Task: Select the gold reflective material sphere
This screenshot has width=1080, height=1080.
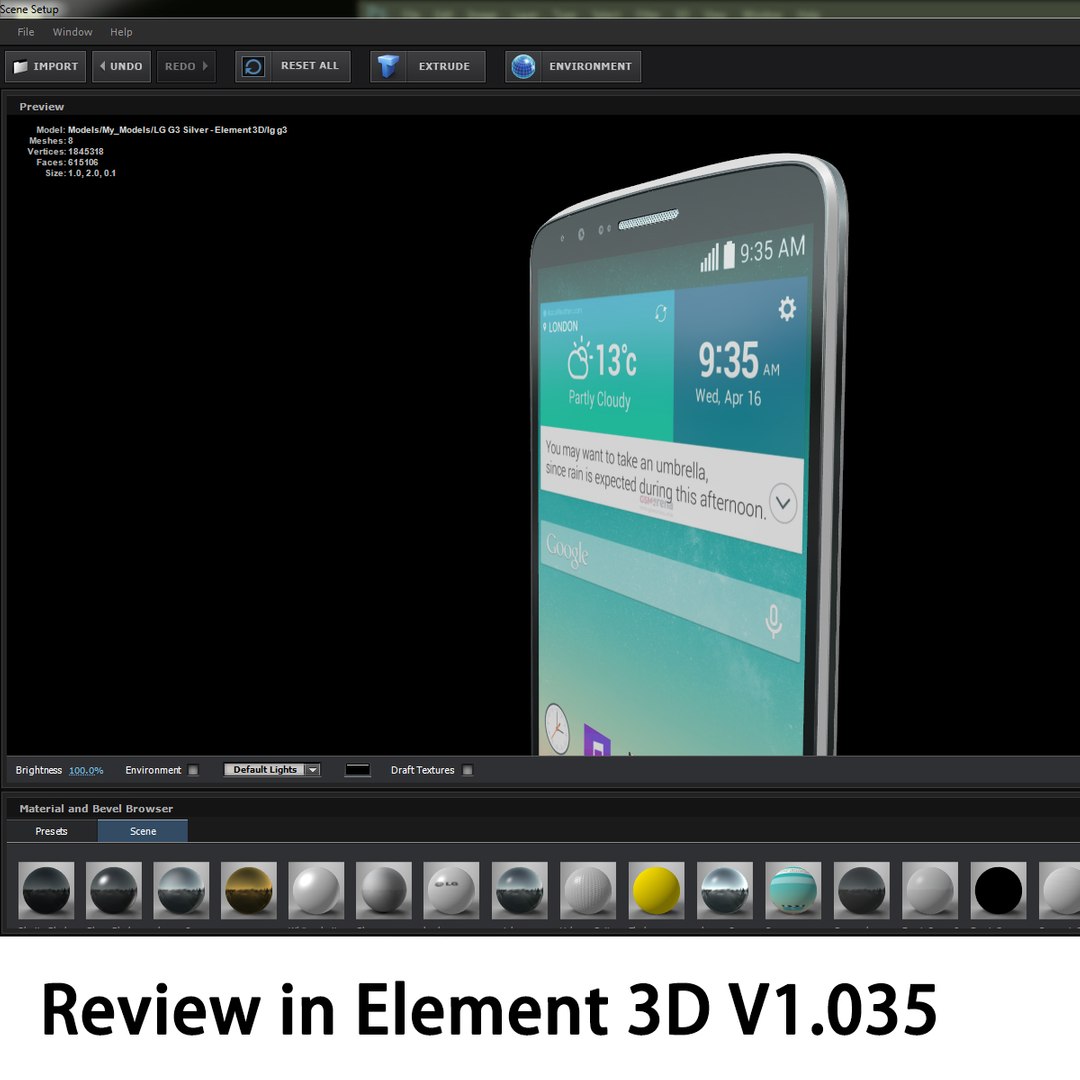Action: click(249, 890)
